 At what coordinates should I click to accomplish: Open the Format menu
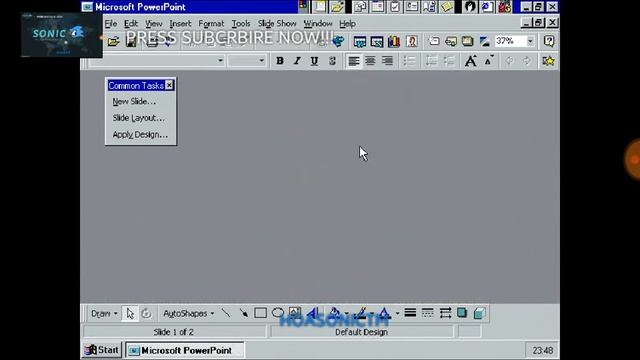(211, 24)
